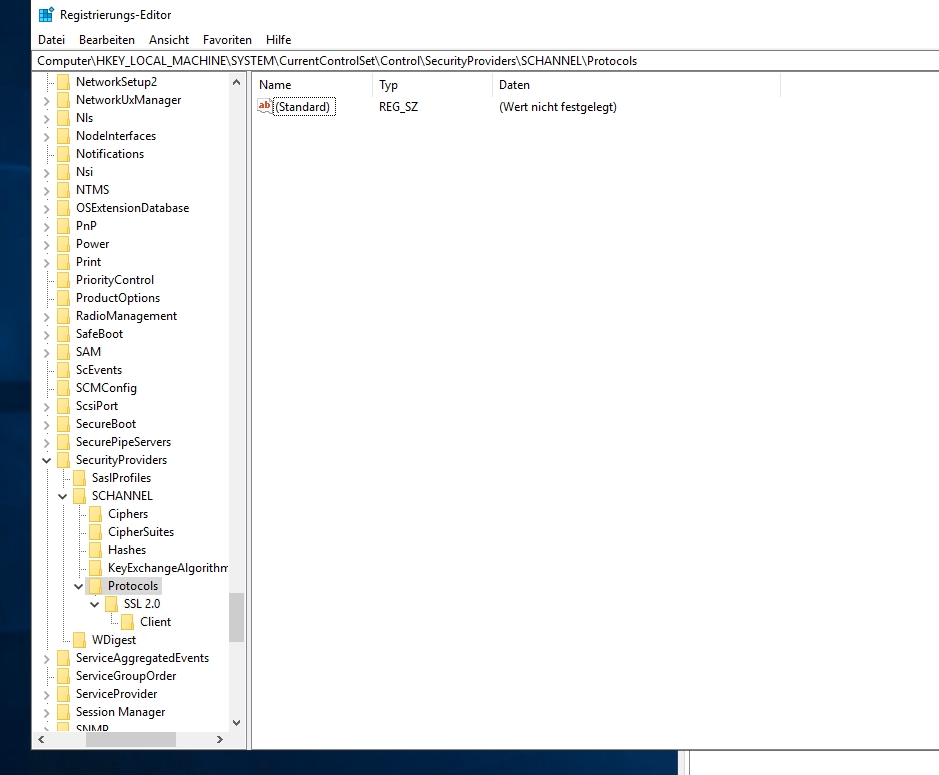Select the SafeBoot folder icon

coord(63,334)
